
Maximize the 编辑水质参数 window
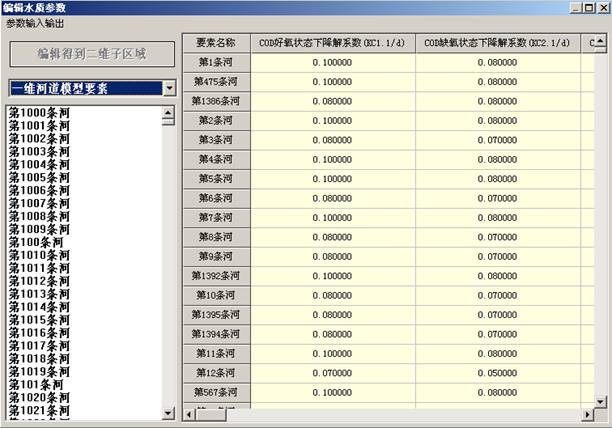(588, 7)
